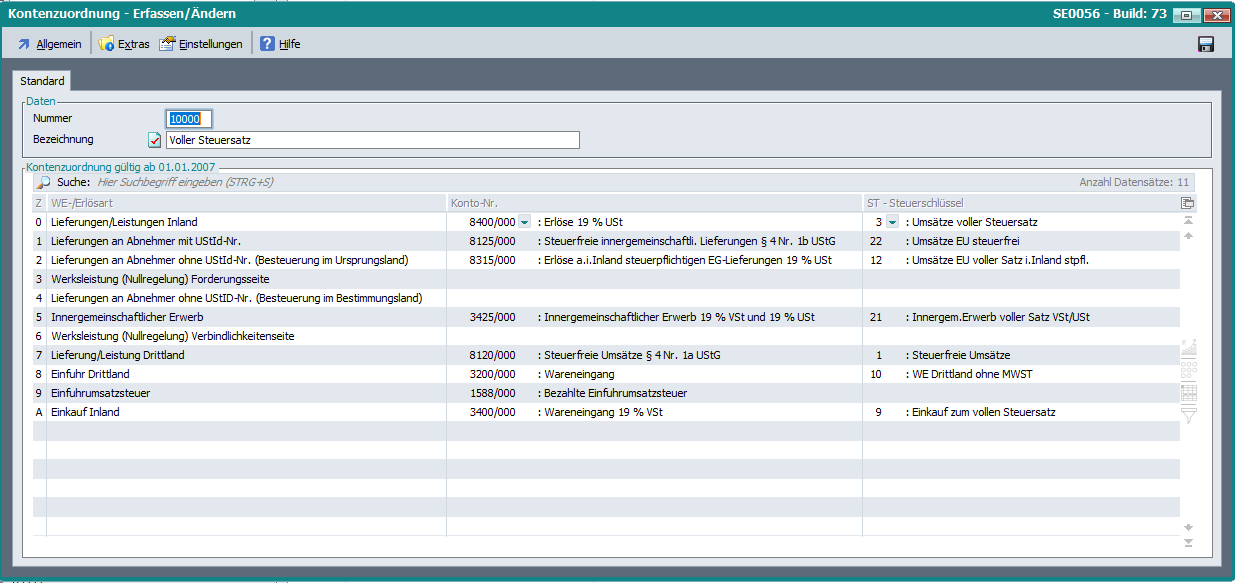This screenshot has width=1235, height=583.
Task: Select the Einfuhrumsatzsteuer row
Action: (240, 393)
